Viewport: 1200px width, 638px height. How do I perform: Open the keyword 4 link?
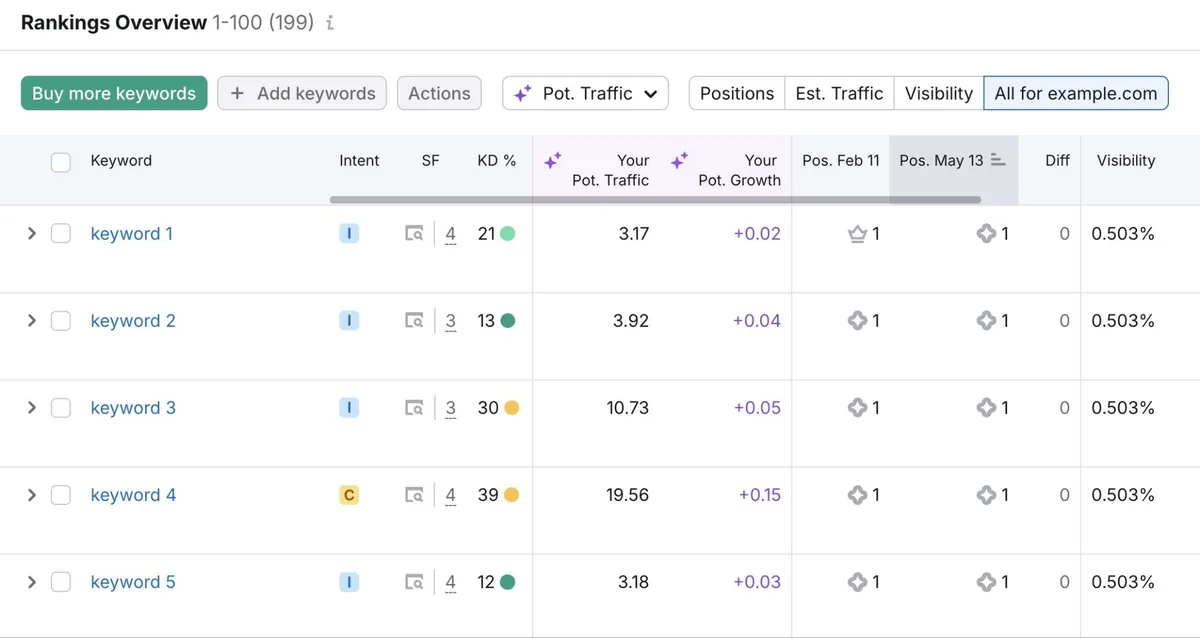[x=133, y=495]
